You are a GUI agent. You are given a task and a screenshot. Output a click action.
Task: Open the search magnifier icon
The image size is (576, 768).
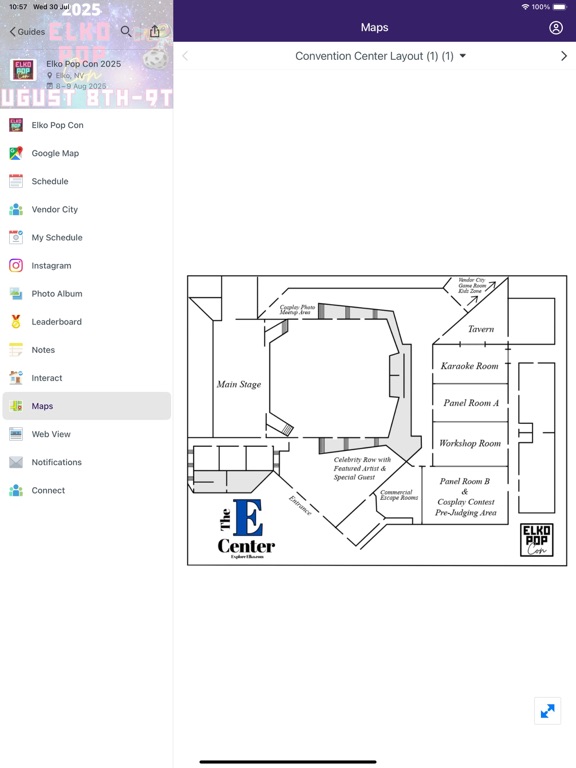(126, 31)
